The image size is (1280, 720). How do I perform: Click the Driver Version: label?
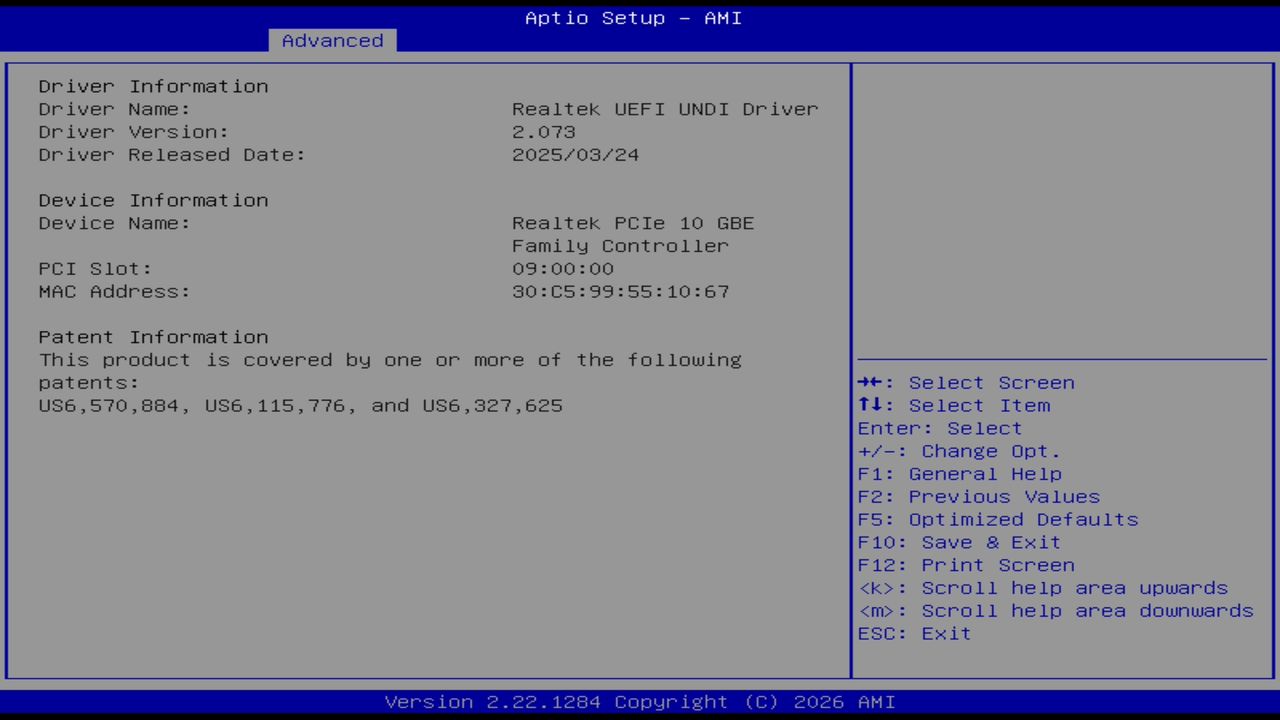pos(134,132)
